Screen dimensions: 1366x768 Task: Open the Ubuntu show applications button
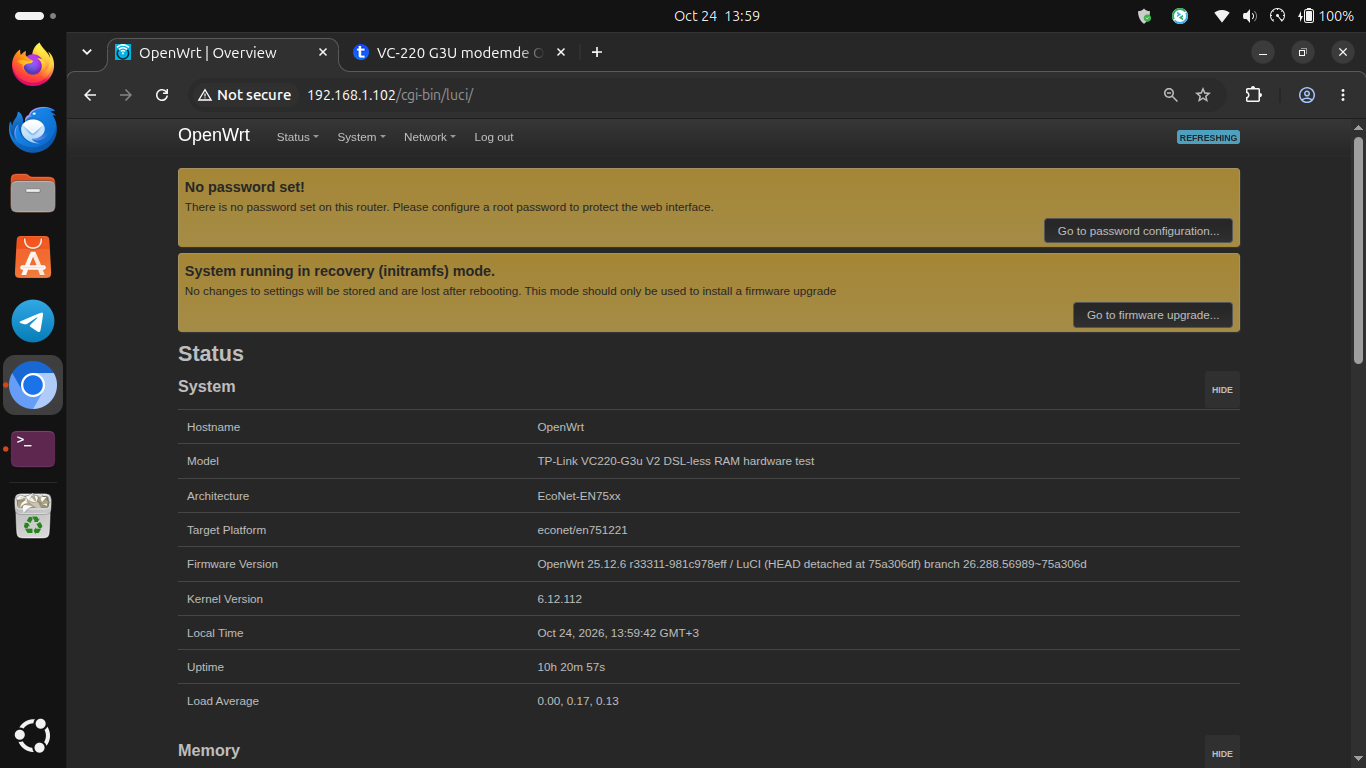[x=33, y=737]
